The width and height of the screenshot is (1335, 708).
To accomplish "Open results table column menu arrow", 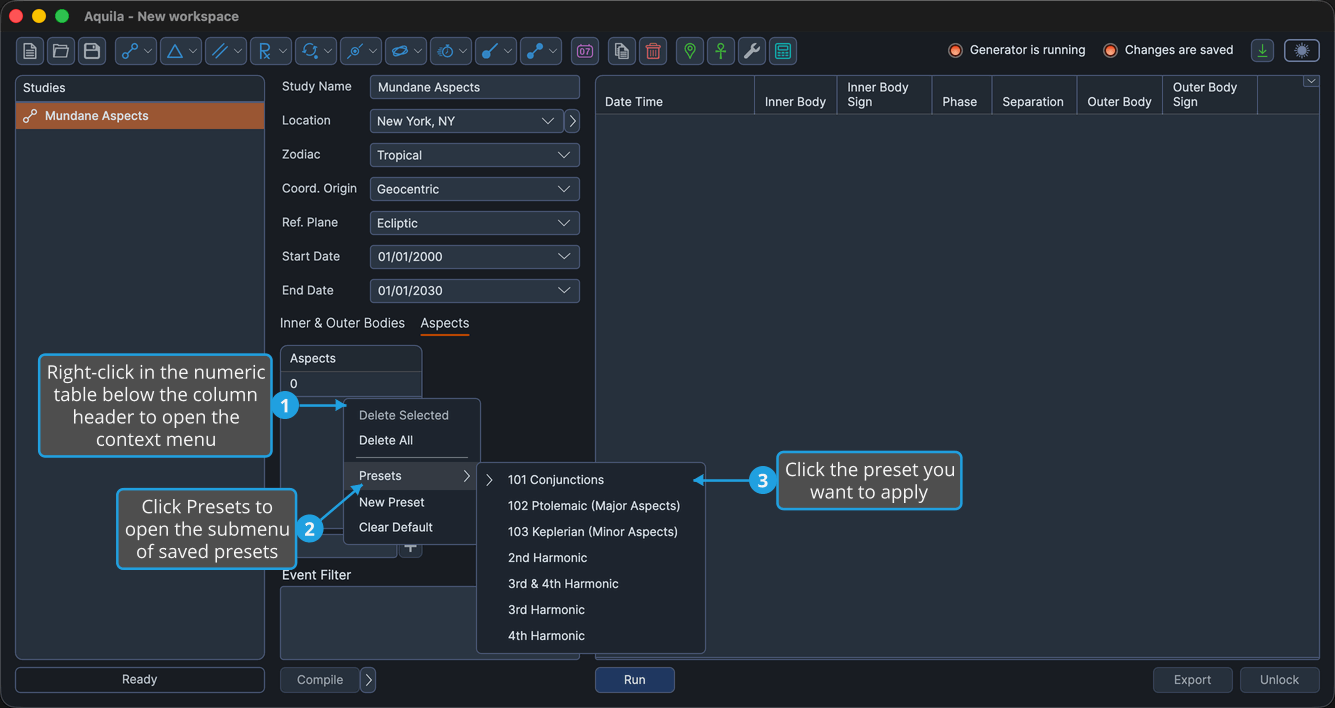I will (1311, 82).
